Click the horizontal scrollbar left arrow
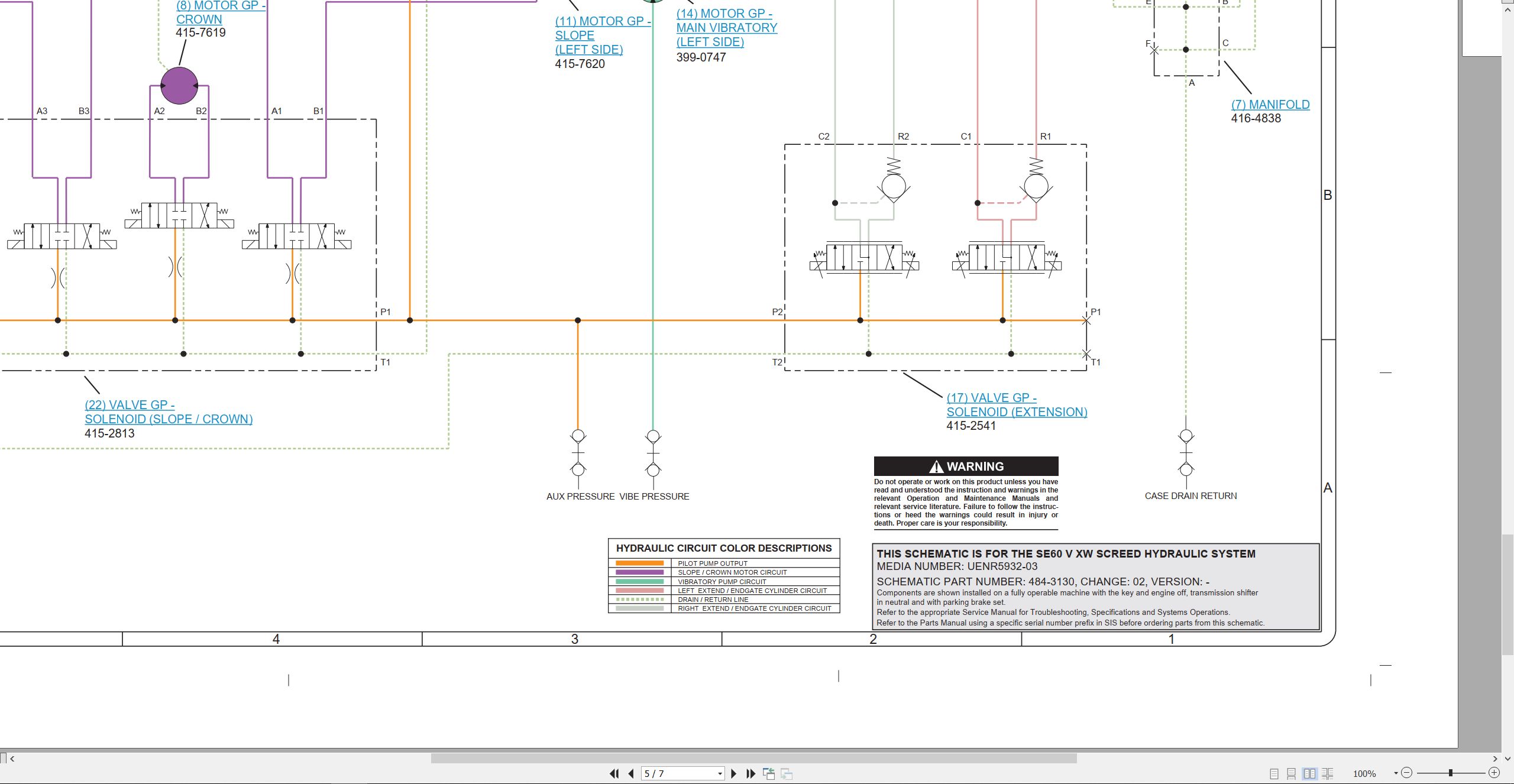Image resolution: width=1514 pixels, height=784 pixels. pyautogui.click(x=12, y=758)
